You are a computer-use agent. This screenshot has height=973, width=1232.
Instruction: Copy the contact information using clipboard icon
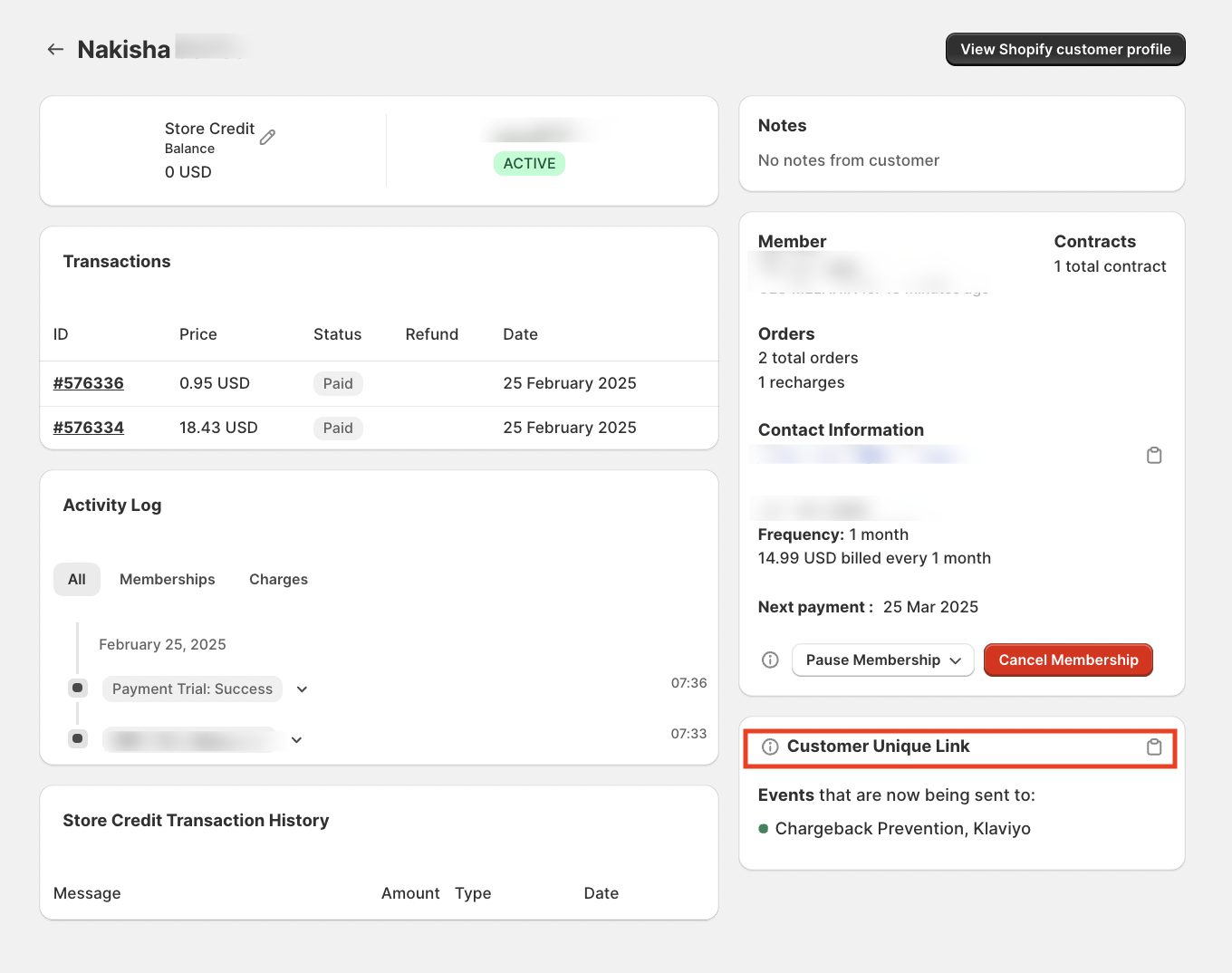point(1154,455)
